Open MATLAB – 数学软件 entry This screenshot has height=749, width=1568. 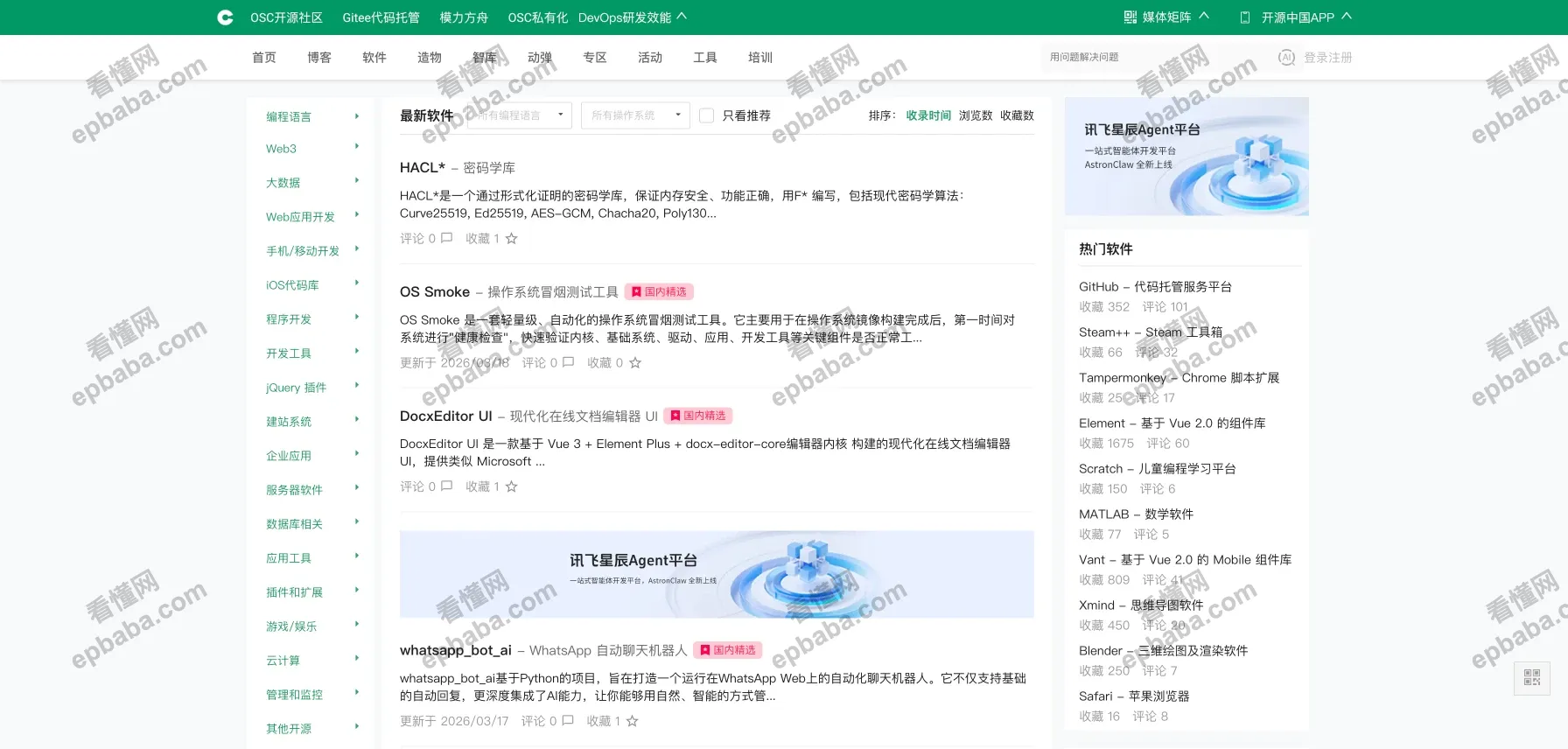coord(1136,514)
